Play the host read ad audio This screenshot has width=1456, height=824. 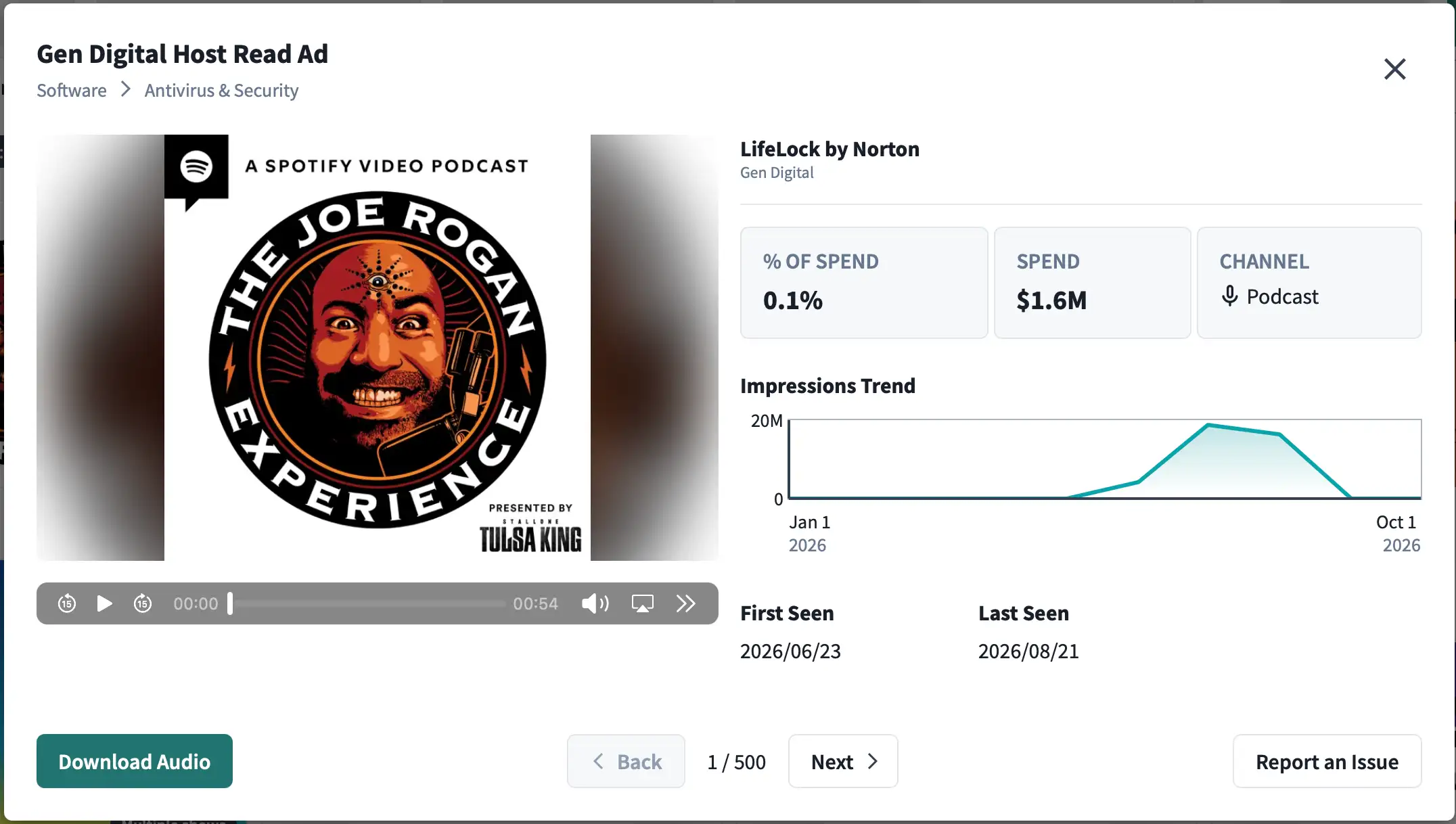[x=104, y=603]
